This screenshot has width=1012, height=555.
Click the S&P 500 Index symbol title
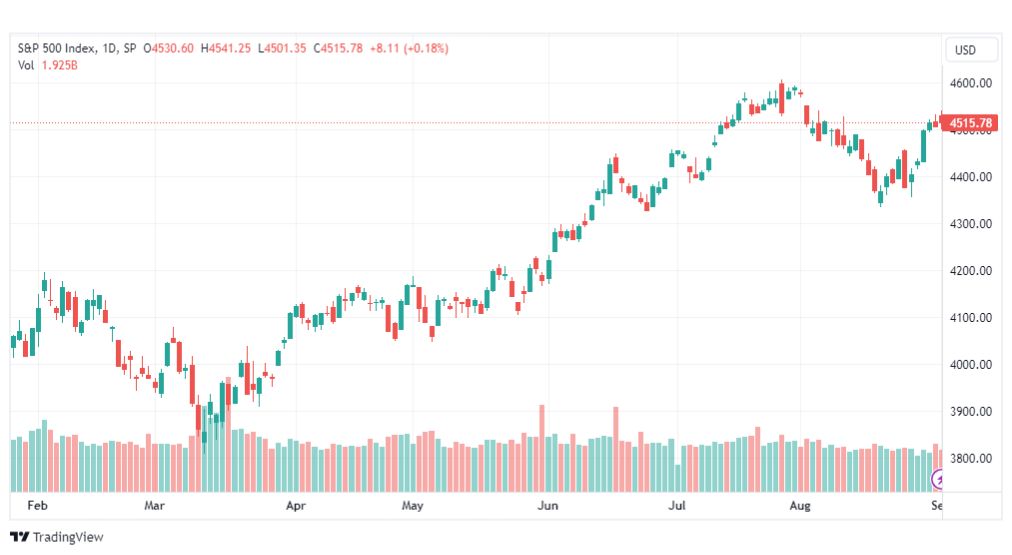[x=57, y=48]
